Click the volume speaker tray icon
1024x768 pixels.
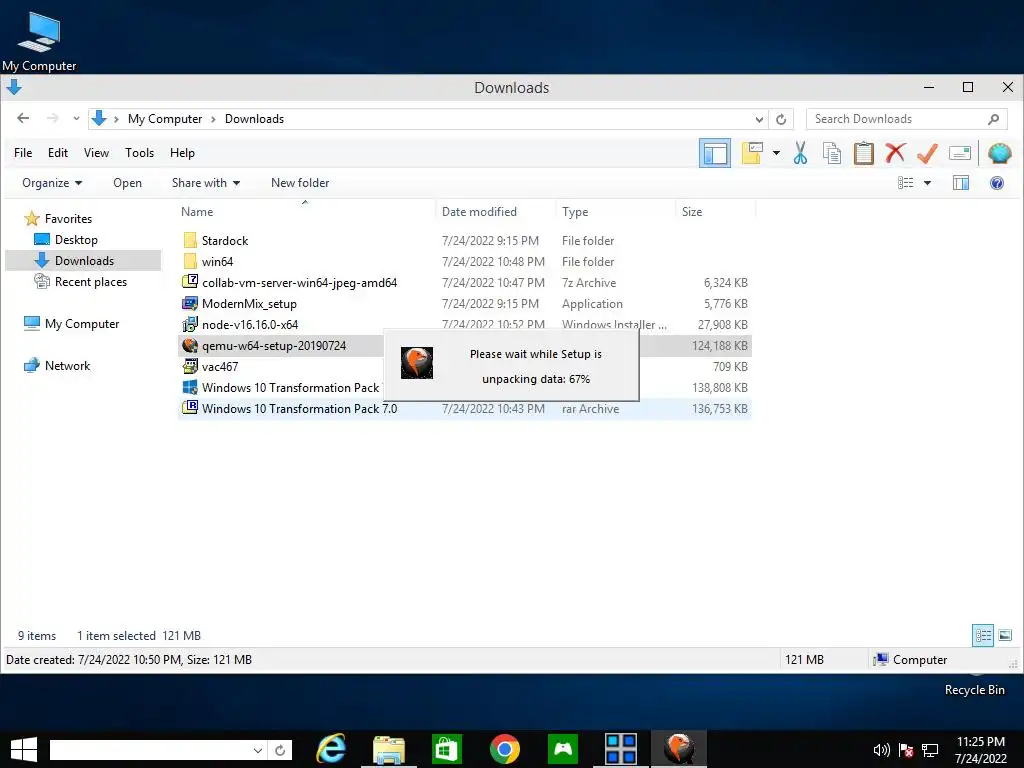click(881, 750)
